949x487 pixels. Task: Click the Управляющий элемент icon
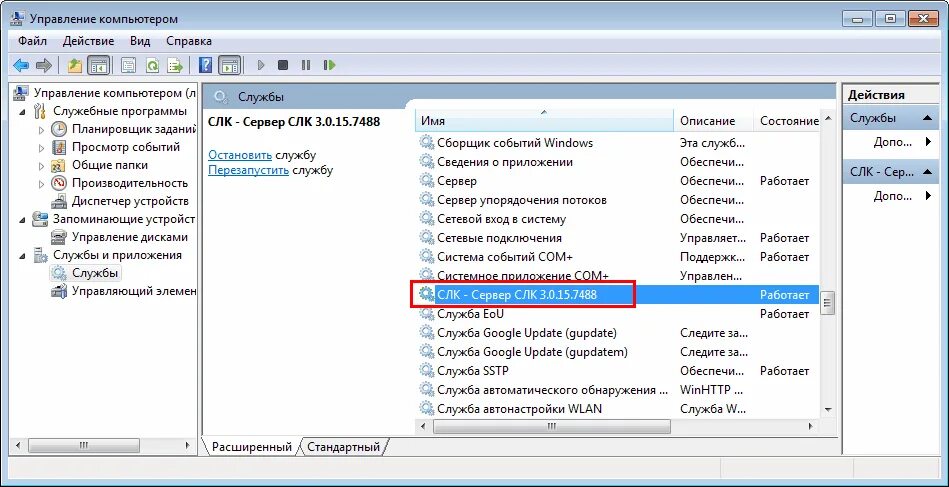[x=59, y=291]
